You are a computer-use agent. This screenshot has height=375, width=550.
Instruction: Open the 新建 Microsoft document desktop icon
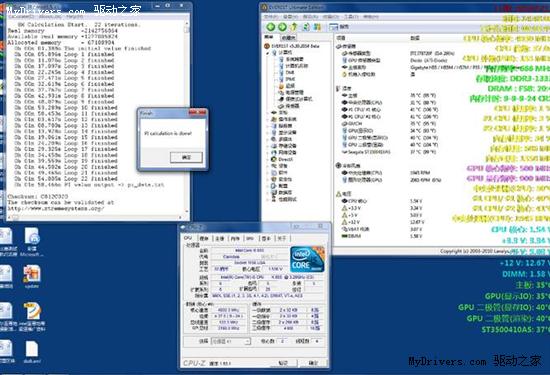(32, 242)
